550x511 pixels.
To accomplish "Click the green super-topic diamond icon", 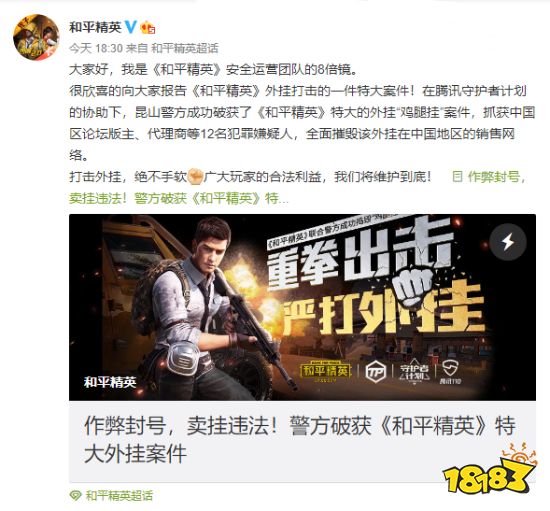I will click(75, 495).
